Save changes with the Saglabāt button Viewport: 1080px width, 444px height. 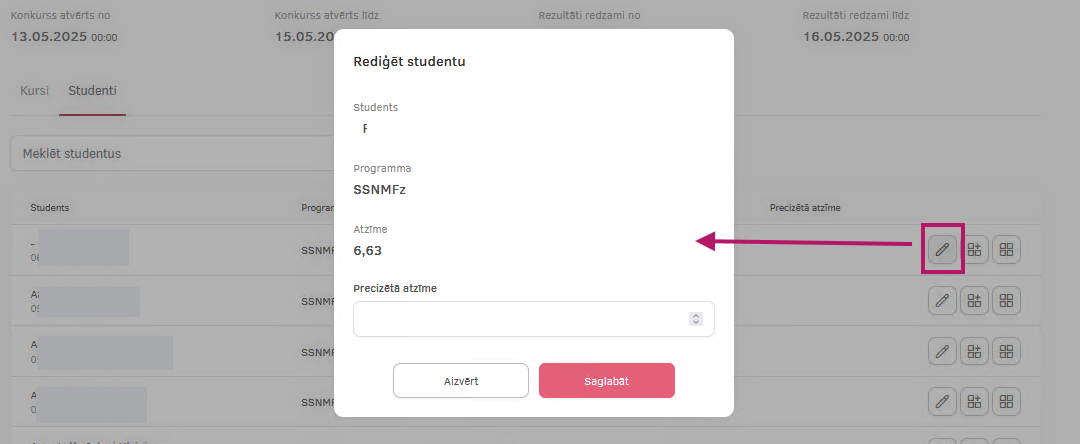point(607,381)
